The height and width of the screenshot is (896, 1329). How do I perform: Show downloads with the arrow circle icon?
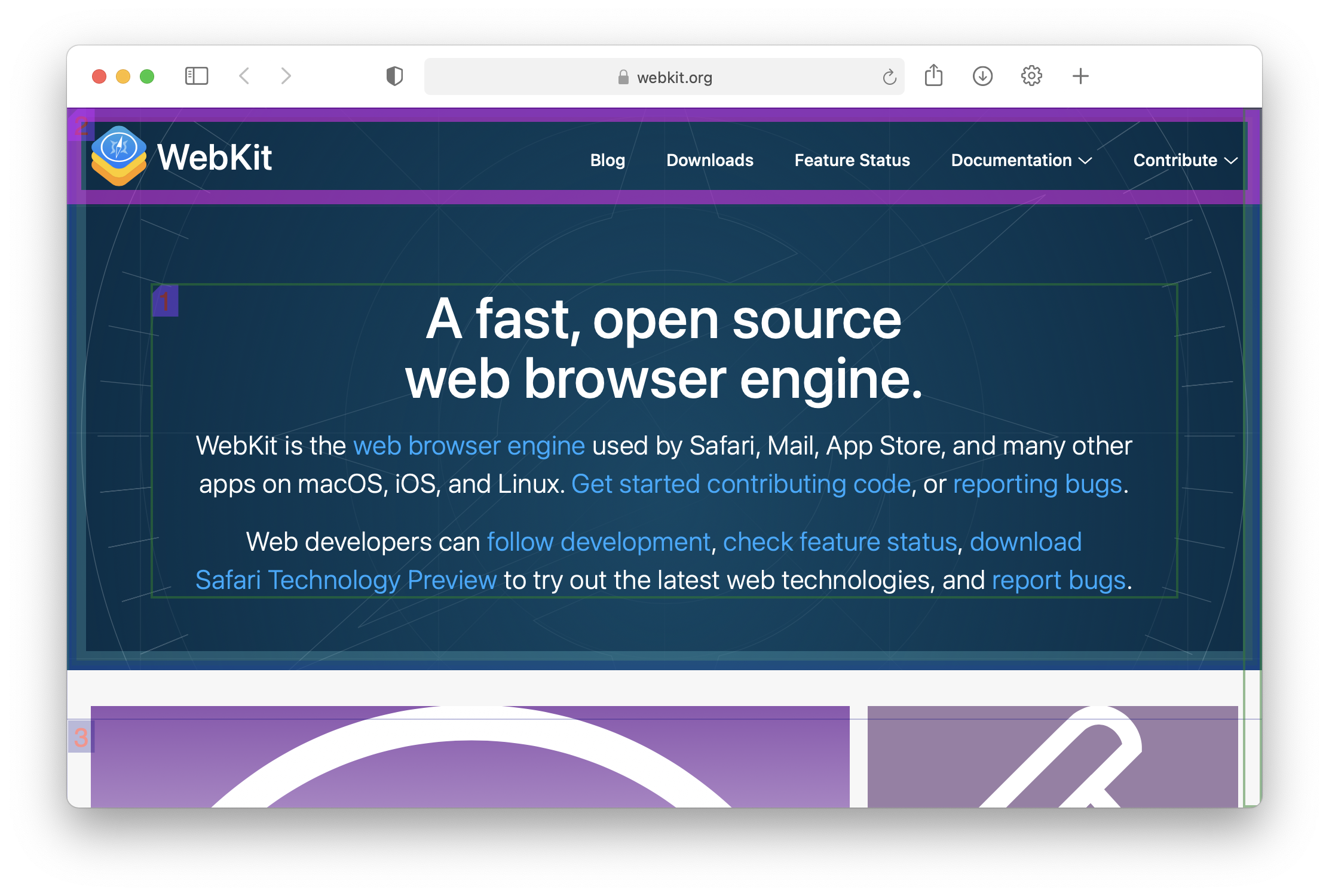point(982,76)
